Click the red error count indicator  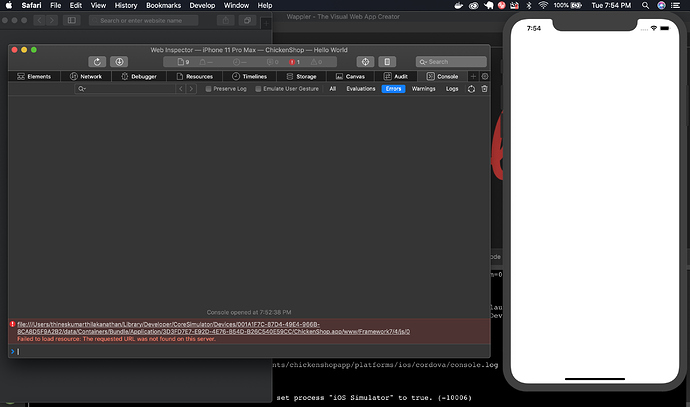click(295, 62)
